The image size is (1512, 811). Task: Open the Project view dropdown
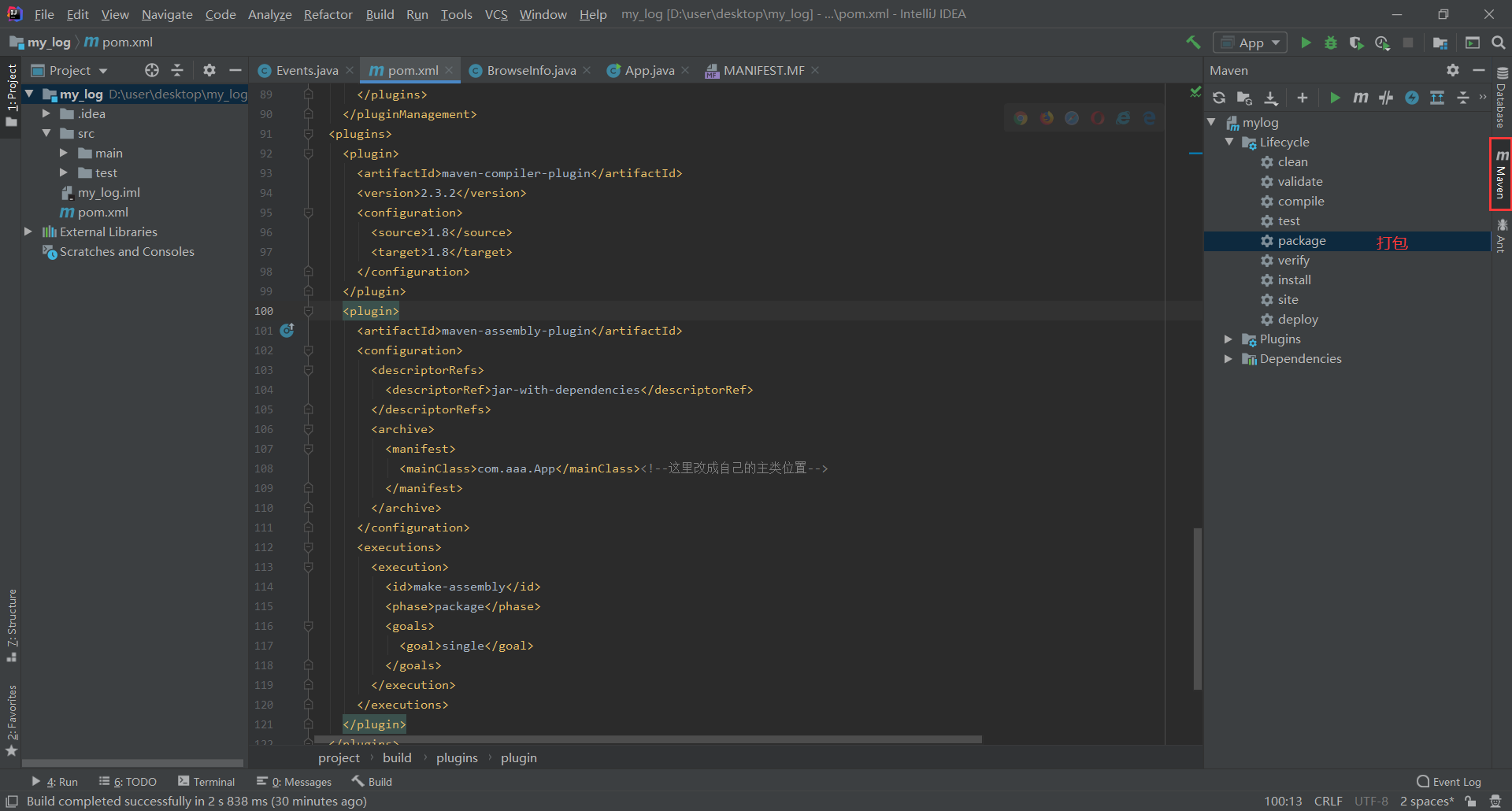coord(69,70)
